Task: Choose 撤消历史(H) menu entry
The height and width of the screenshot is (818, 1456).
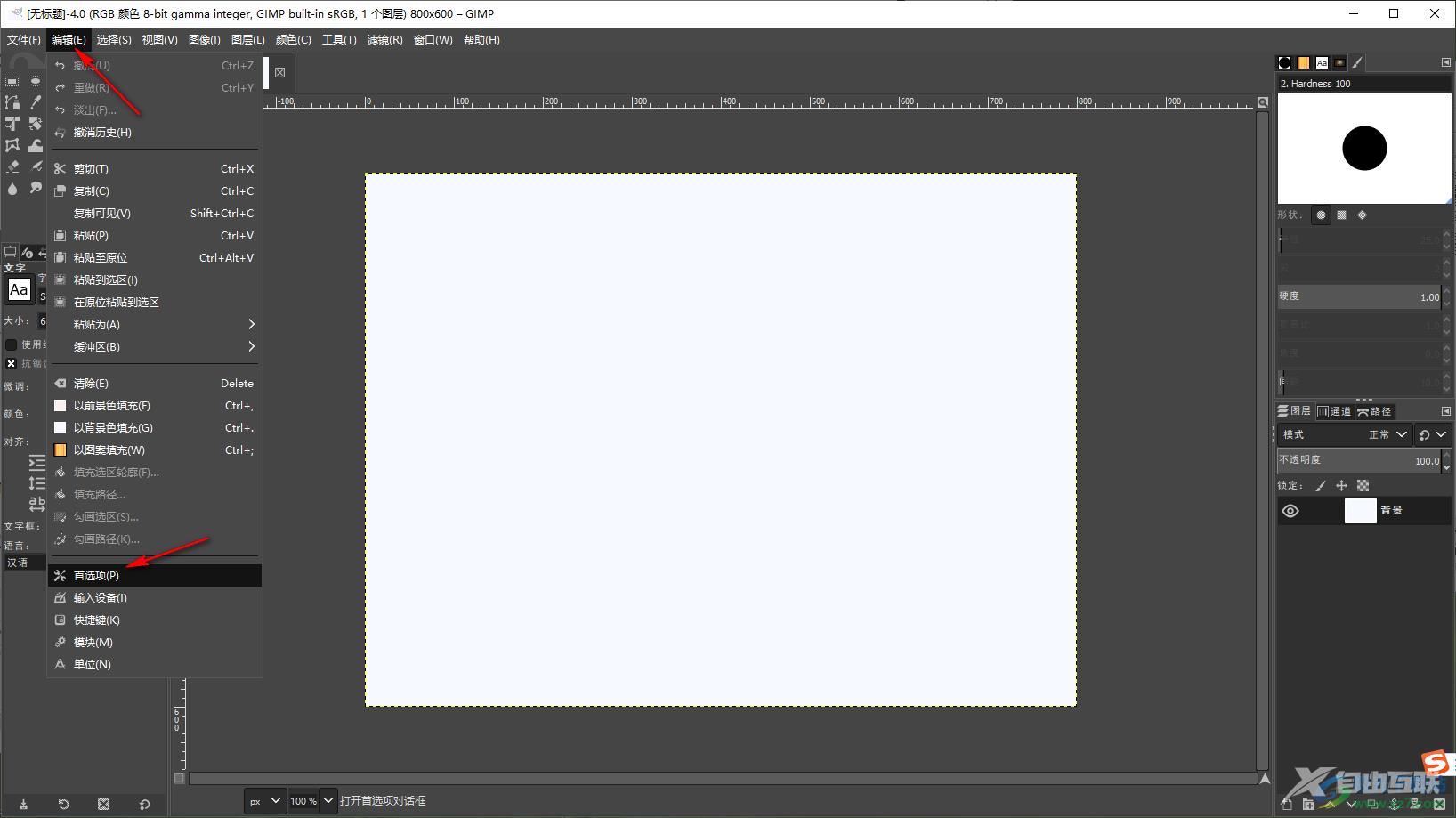Action: (x=155, y=132)
